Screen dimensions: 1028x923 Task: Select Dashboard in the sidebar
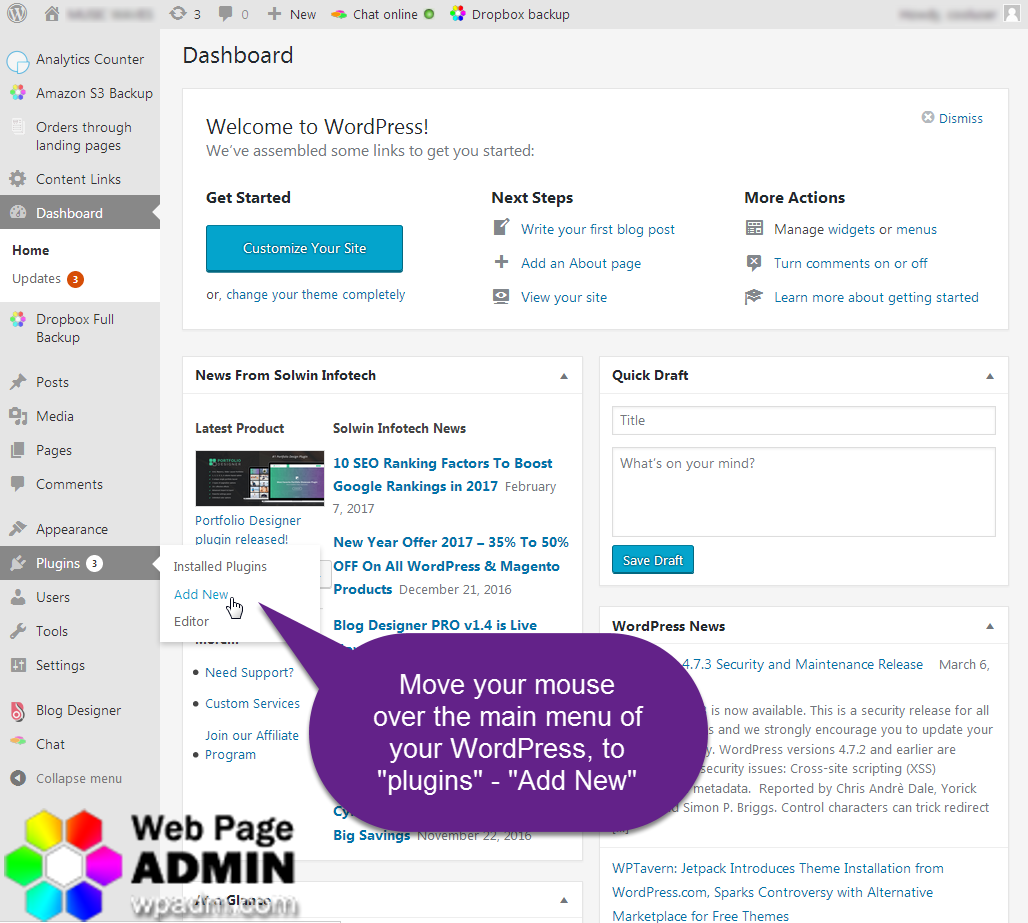80,212
